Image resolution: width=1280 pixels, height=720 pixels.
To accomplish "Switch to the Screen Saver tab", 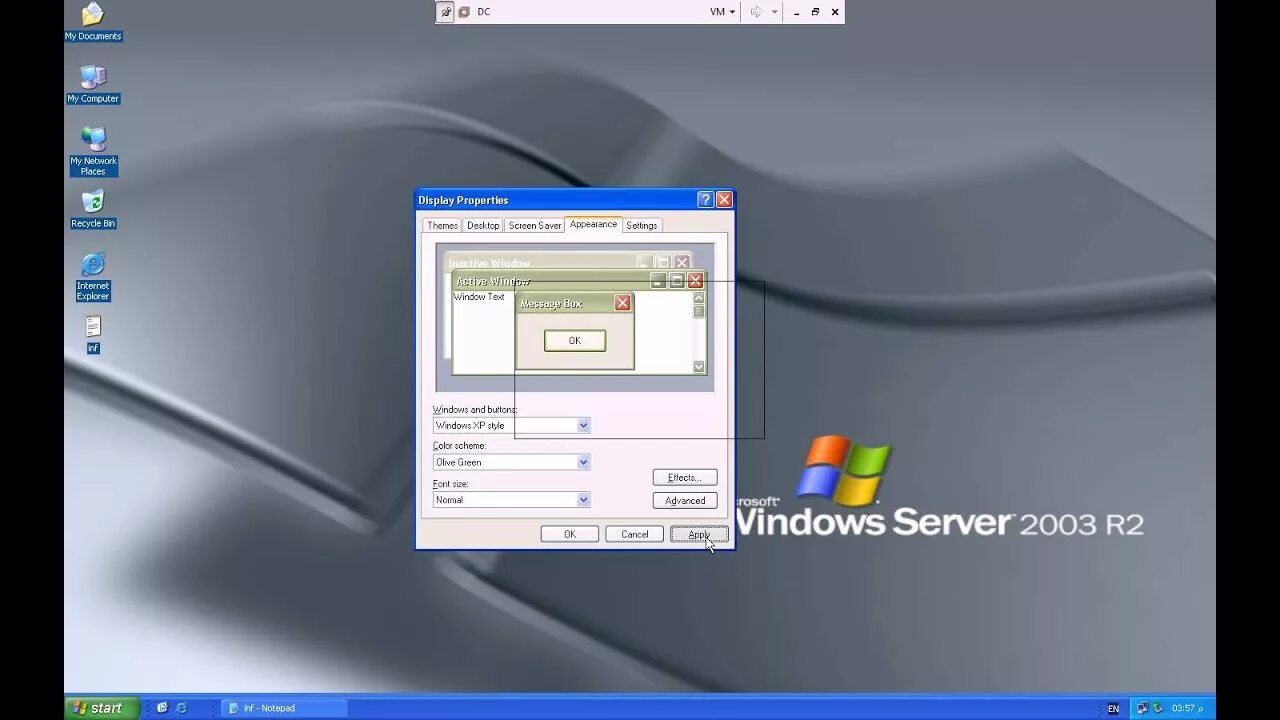I will click(x=535, y=226).
